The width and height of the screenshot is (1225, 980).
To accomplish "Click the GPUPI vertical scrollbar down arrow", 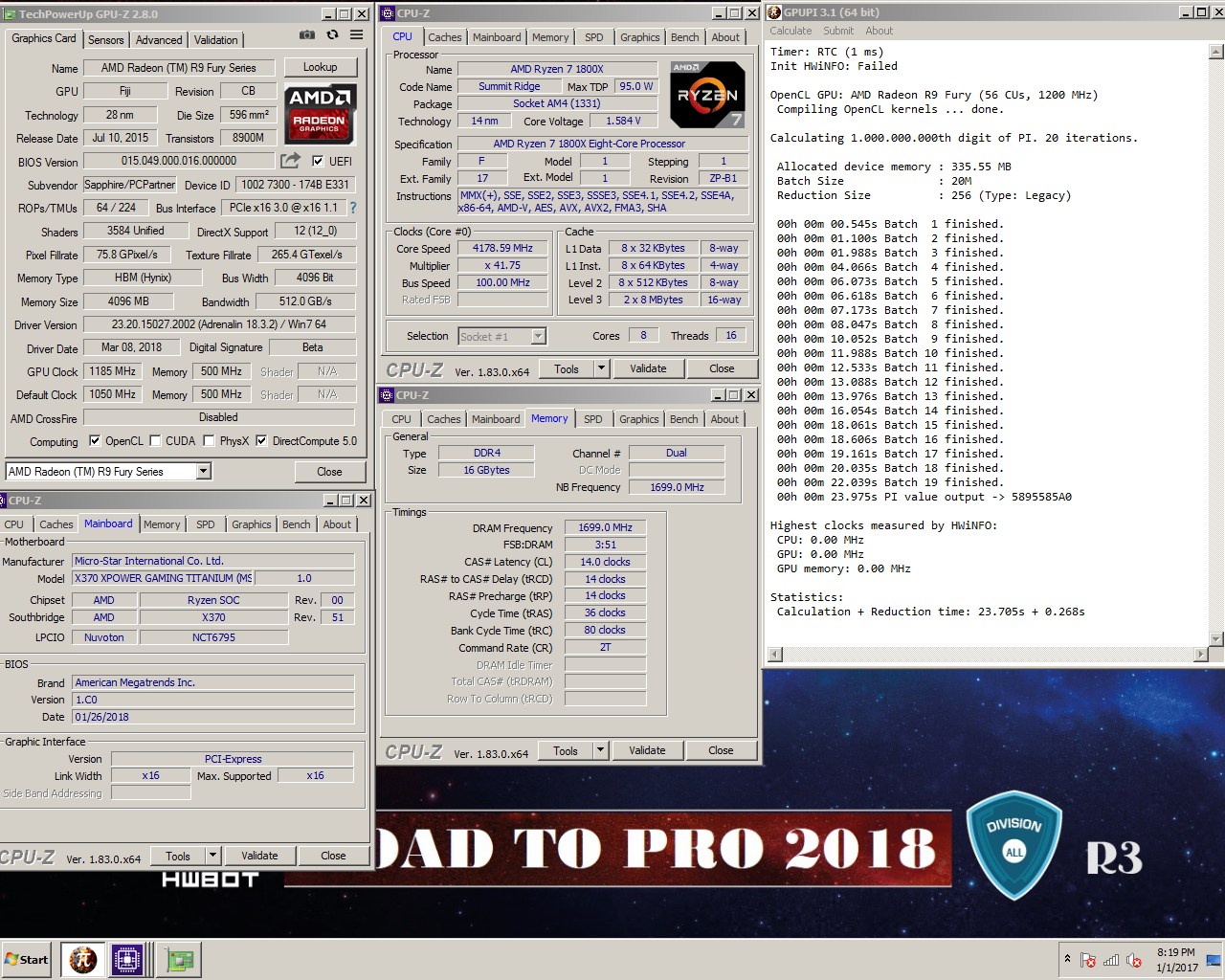I will 1216,639.
